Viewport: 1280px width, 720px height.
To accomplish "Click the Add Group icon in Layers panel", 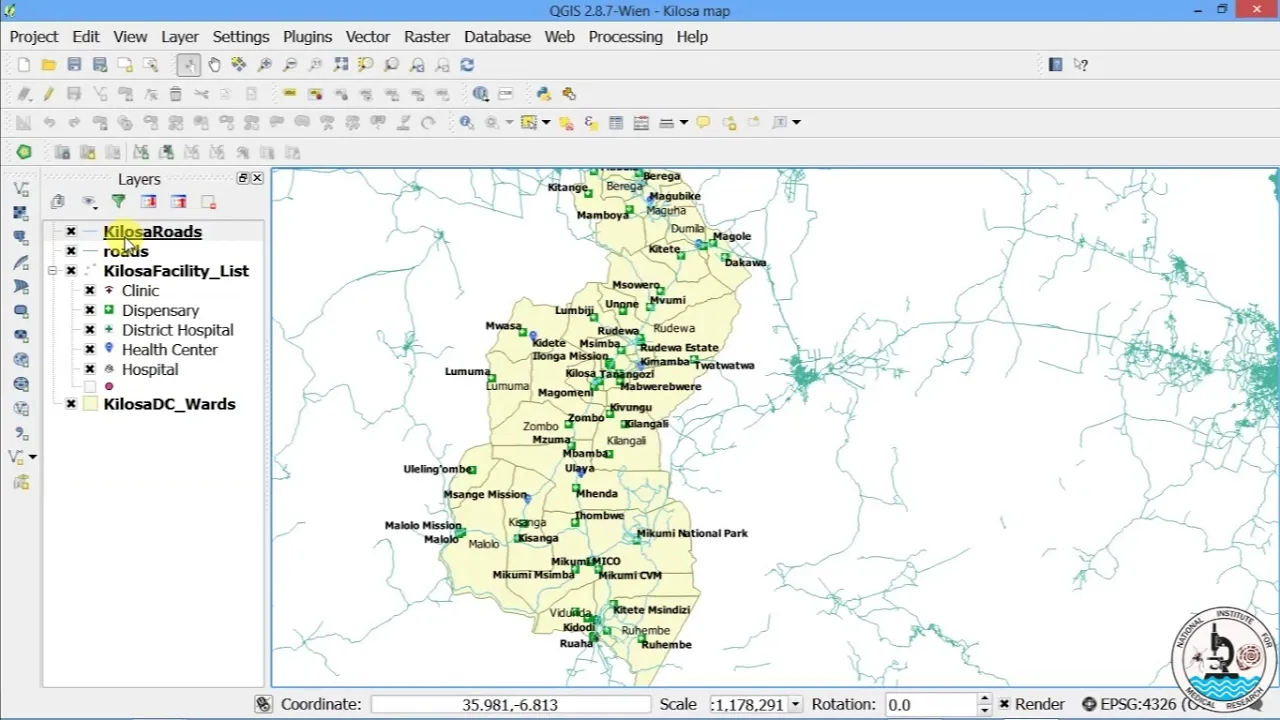I will [57, 202].
